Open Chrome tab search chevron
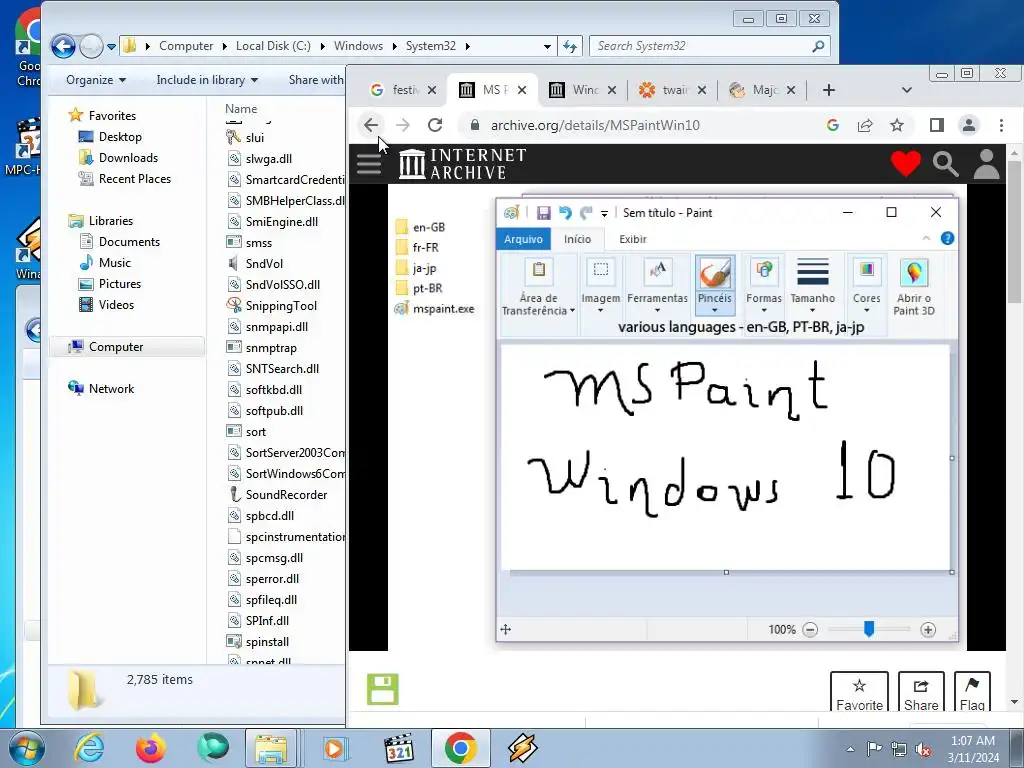The width and height of the screenshot is (1024, 768). pyautogui.click(x=906, y=90)
